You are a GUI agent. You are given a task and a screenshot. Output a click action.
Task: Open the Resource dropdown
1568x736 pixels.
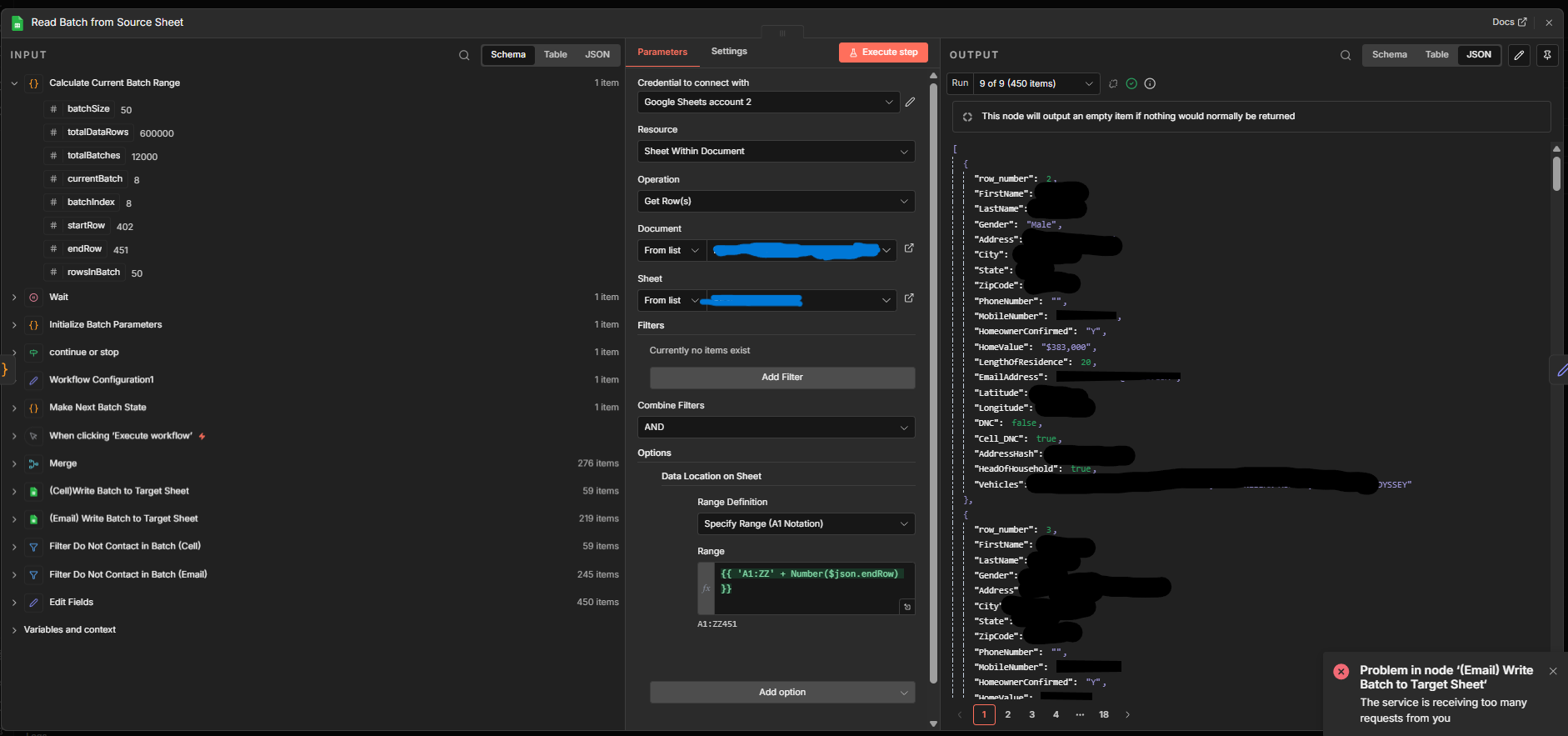(x=776, y=151)
